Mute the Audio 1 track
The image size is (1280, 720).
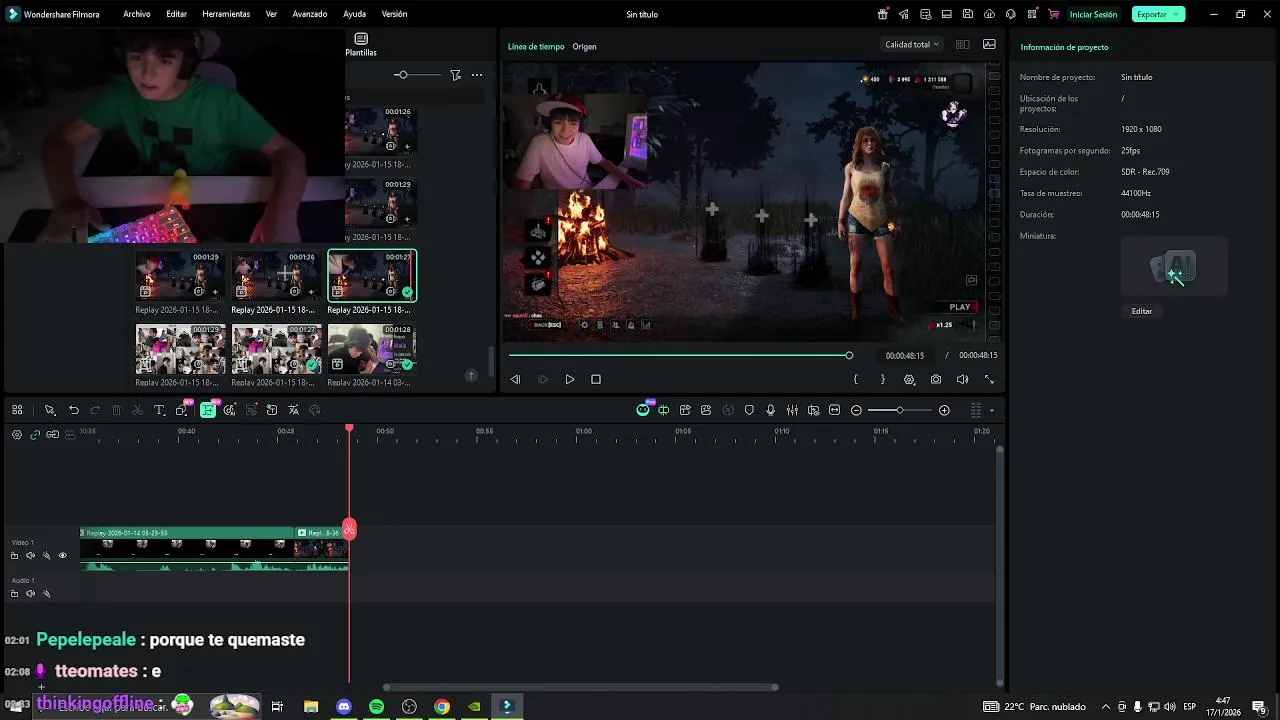pos(30,594)
